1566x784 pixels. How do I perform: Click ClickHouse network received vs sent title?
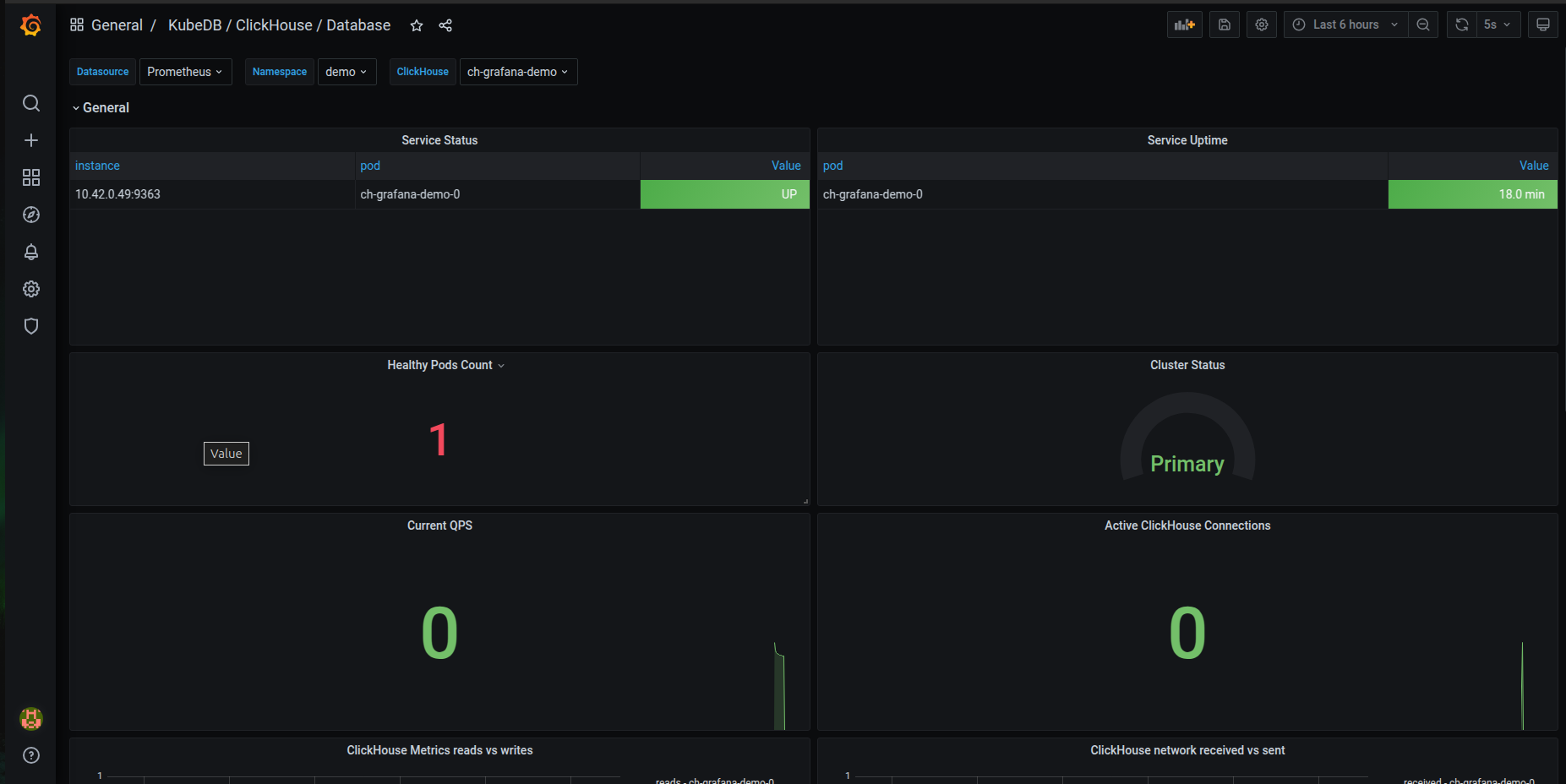pyautogui.click(x=1187, y=750)
